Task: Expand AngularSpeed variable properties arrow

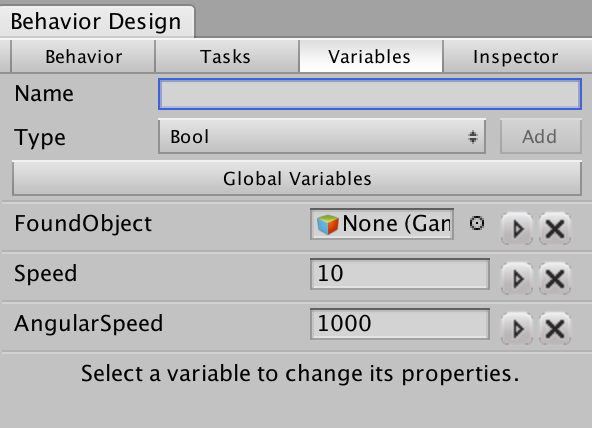Action: click(x=517, y=329)
